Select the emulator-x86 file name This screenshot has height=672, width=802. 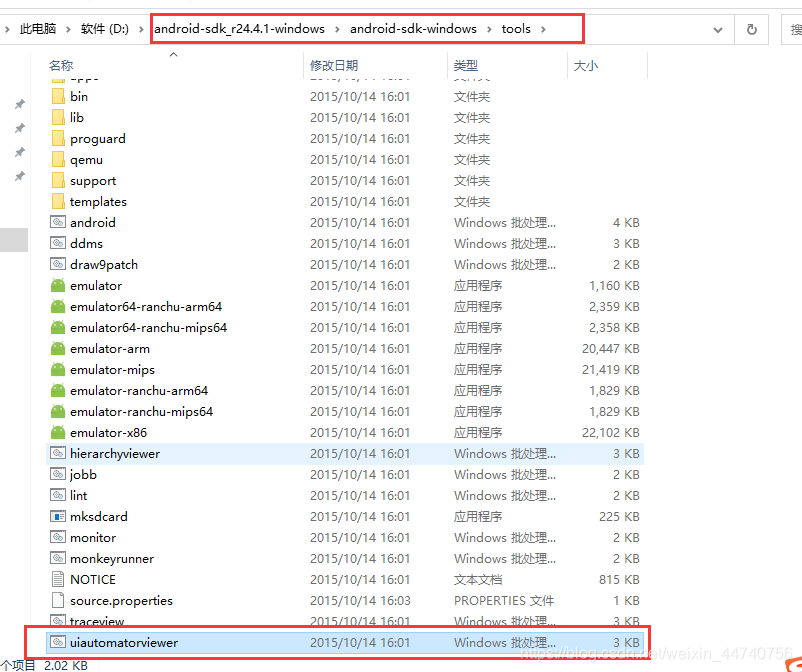[108, 433]
